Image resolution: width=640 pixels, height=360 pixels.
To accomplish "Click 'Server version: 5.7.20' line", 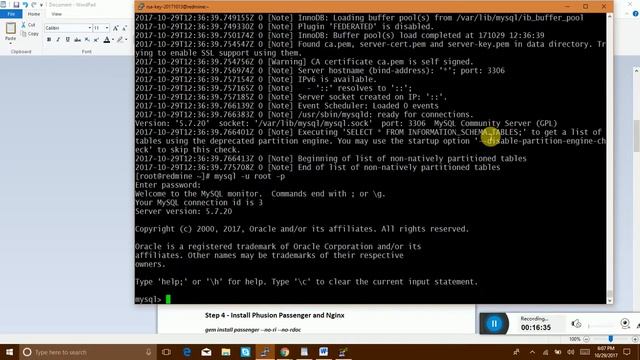I will [183, 211].
